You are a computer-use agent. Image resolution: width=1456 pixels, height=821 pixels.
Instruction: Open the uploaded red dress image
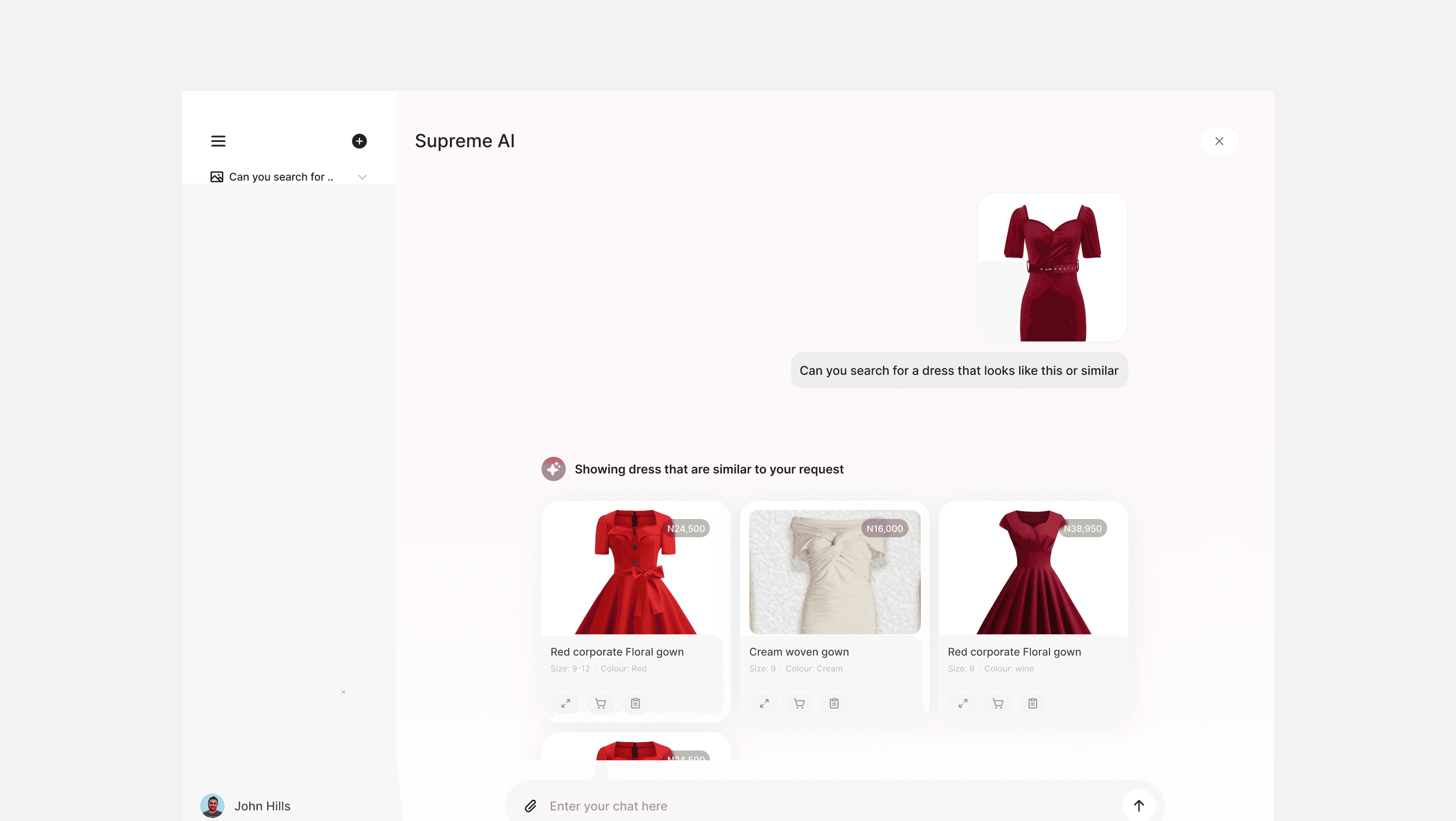tap(1052, 267)
